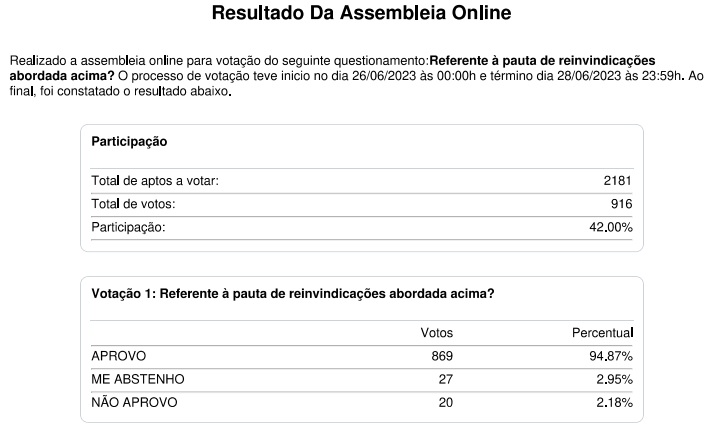Click the Votos column header
This screenshot has height=425, width=710.
click(436, 332)
